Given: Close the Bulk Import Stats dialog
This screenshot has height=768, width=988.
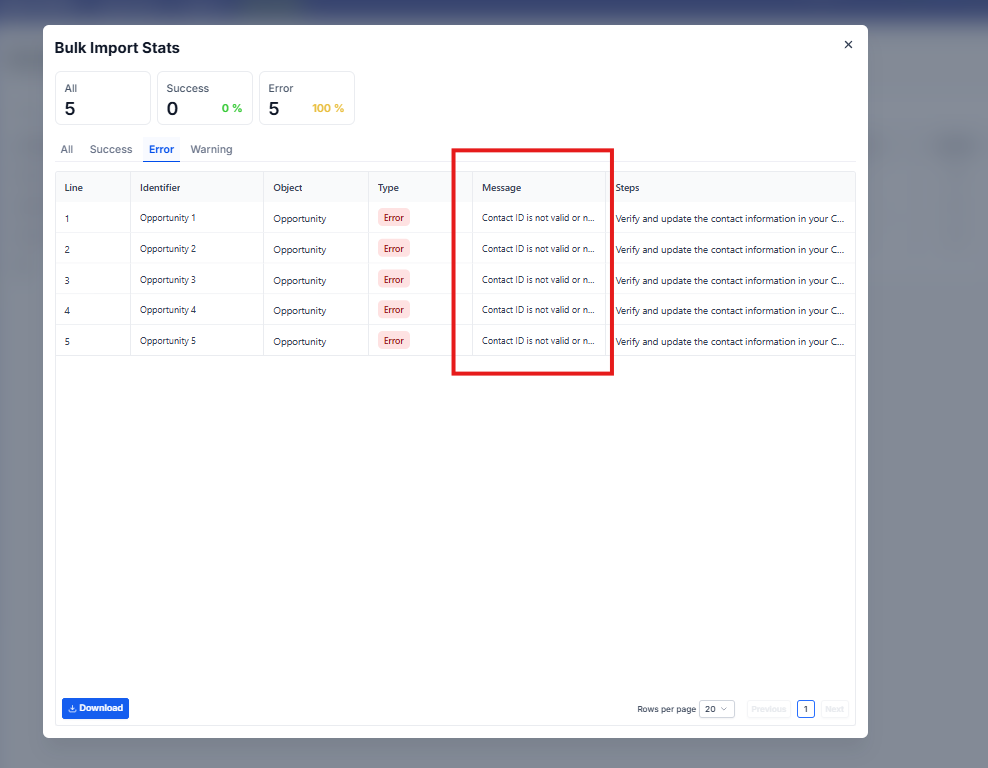Looking at the screenshot, I should pos(848,45).
